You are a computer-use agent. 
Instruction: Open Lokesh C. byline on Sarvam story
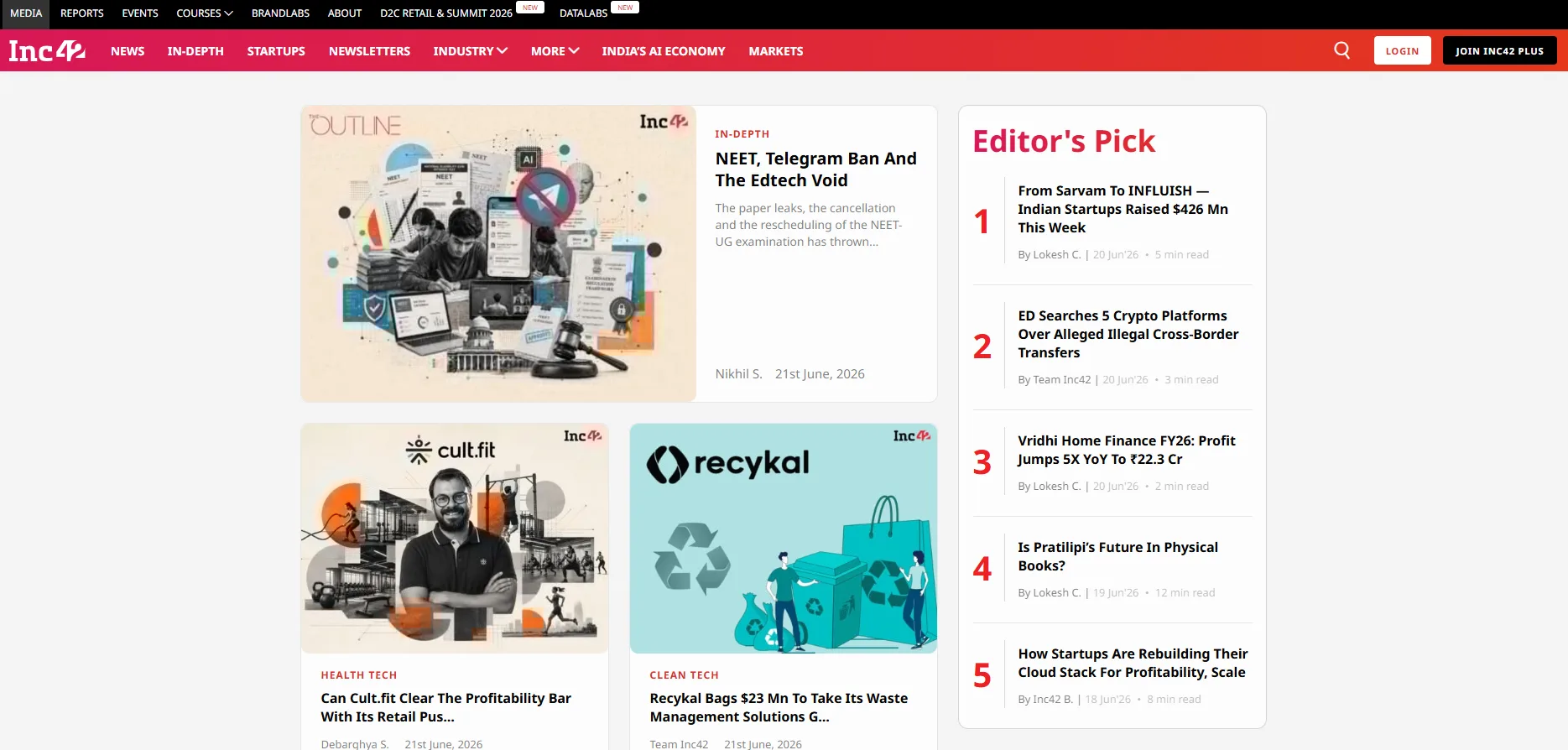[1057, 255]
